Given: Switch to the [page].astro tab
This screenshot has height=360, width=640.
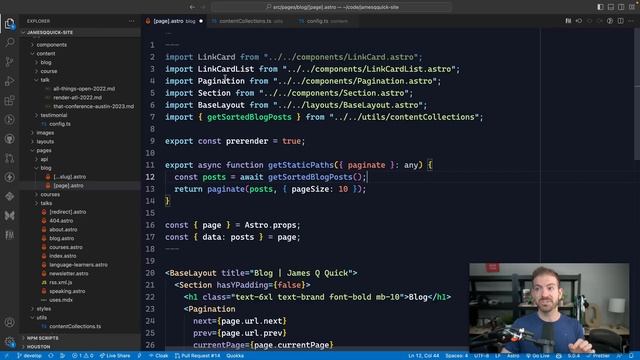Looking at the screenshot, I should pyautogui.click(x=174, y=21).
